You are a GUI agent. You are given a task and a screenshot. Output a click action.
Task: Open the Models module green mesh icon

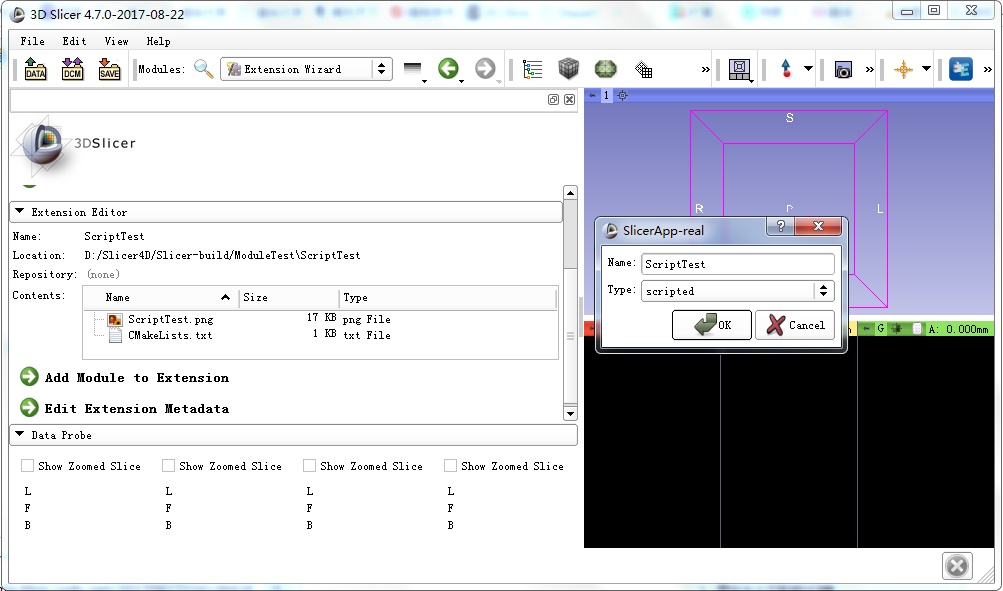(605, 68)
